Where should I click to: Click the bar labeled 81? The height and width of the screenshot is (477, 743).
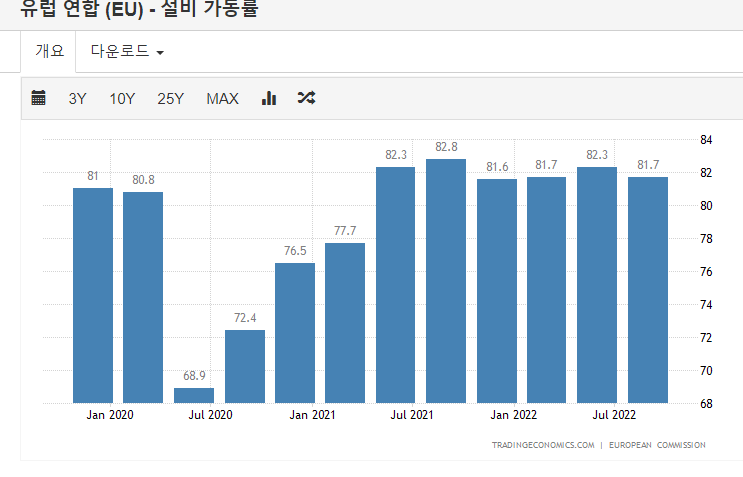(93, 296)
